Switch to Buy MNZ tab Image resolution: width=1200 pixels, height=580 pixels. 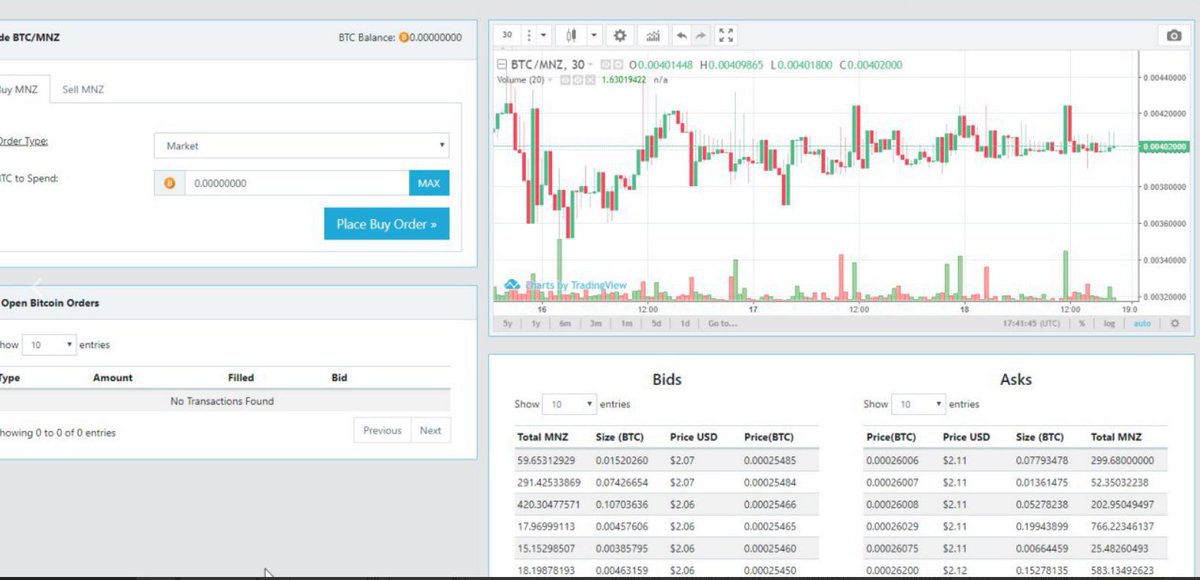click(20, 89)
